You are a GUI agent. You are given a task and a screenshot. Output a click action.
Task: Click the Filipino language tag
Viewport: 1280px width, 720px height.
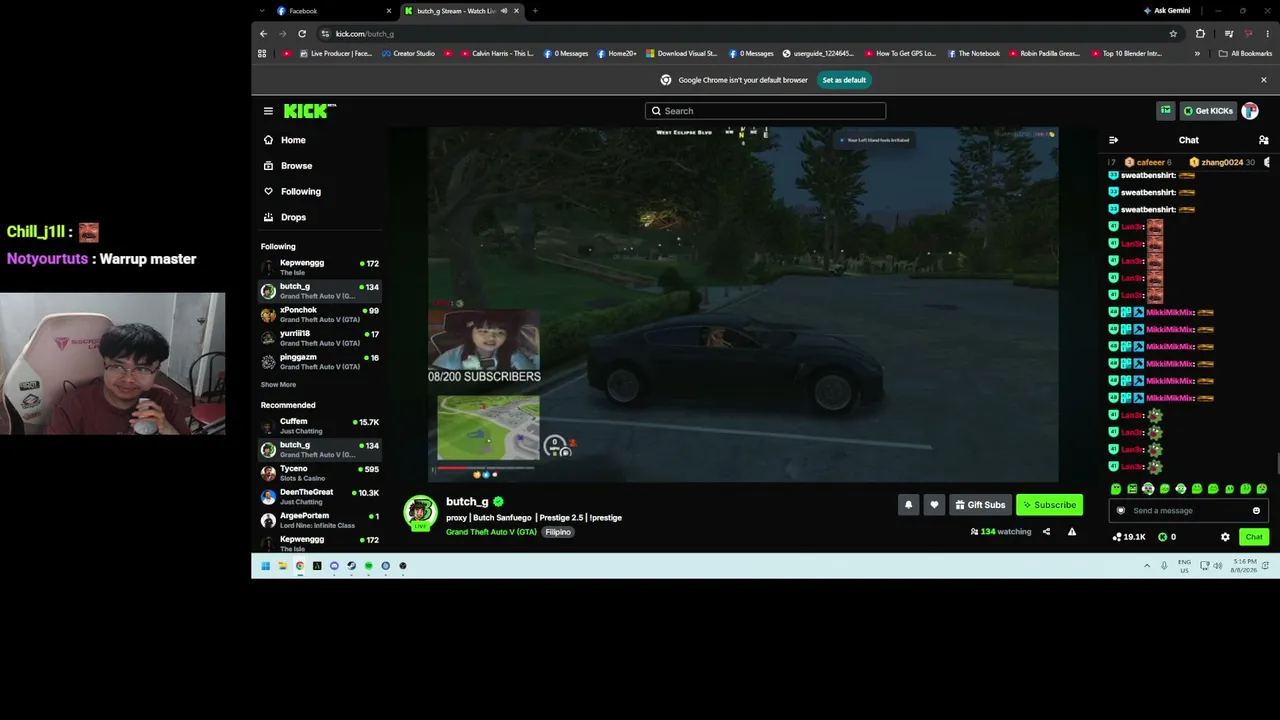pos(558,532)
